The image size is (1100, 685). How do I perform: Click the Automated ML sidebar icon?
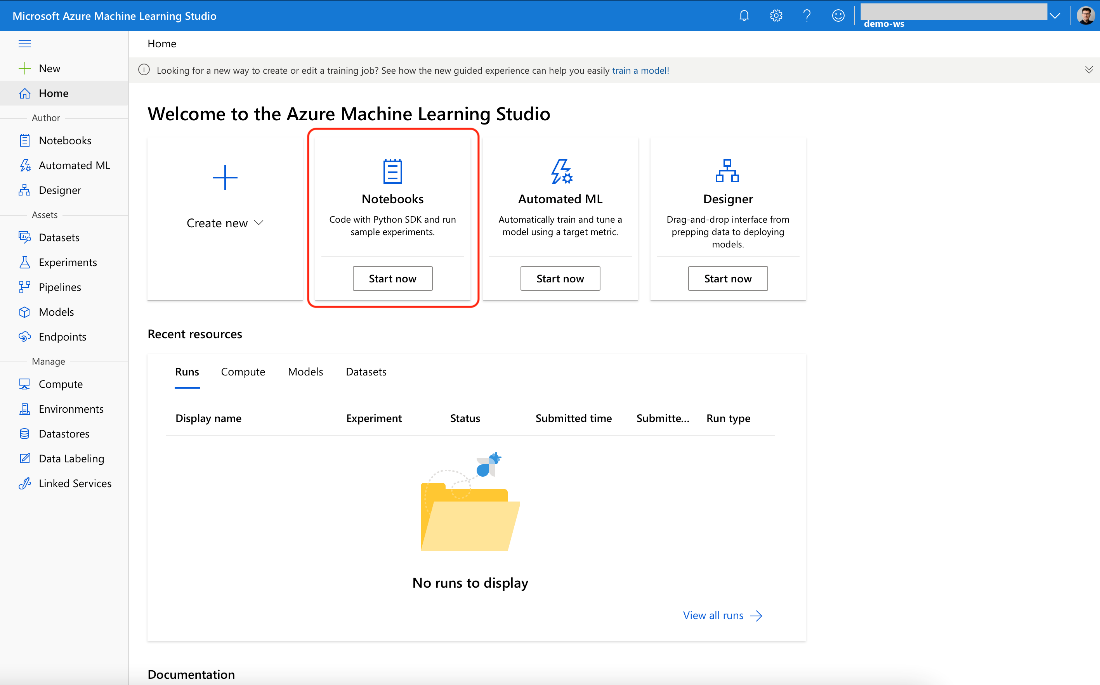(x=25, y=165)
